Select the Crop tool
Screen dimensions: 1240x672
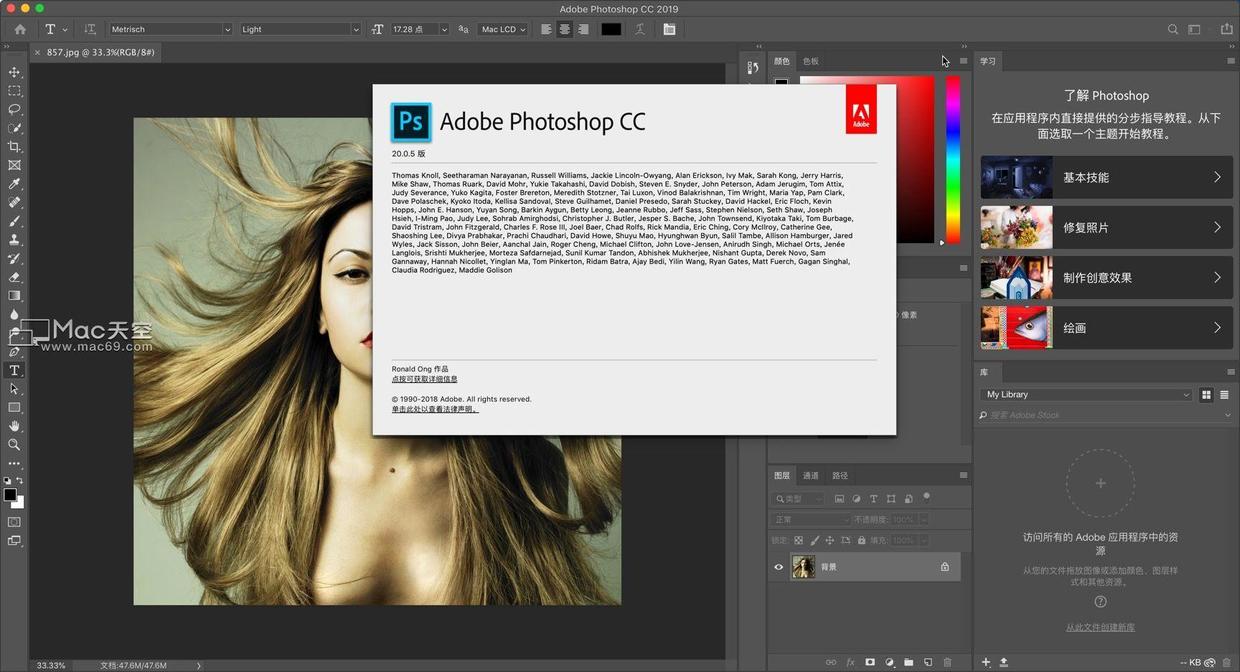pyautogui.click(x=14, y=147)
